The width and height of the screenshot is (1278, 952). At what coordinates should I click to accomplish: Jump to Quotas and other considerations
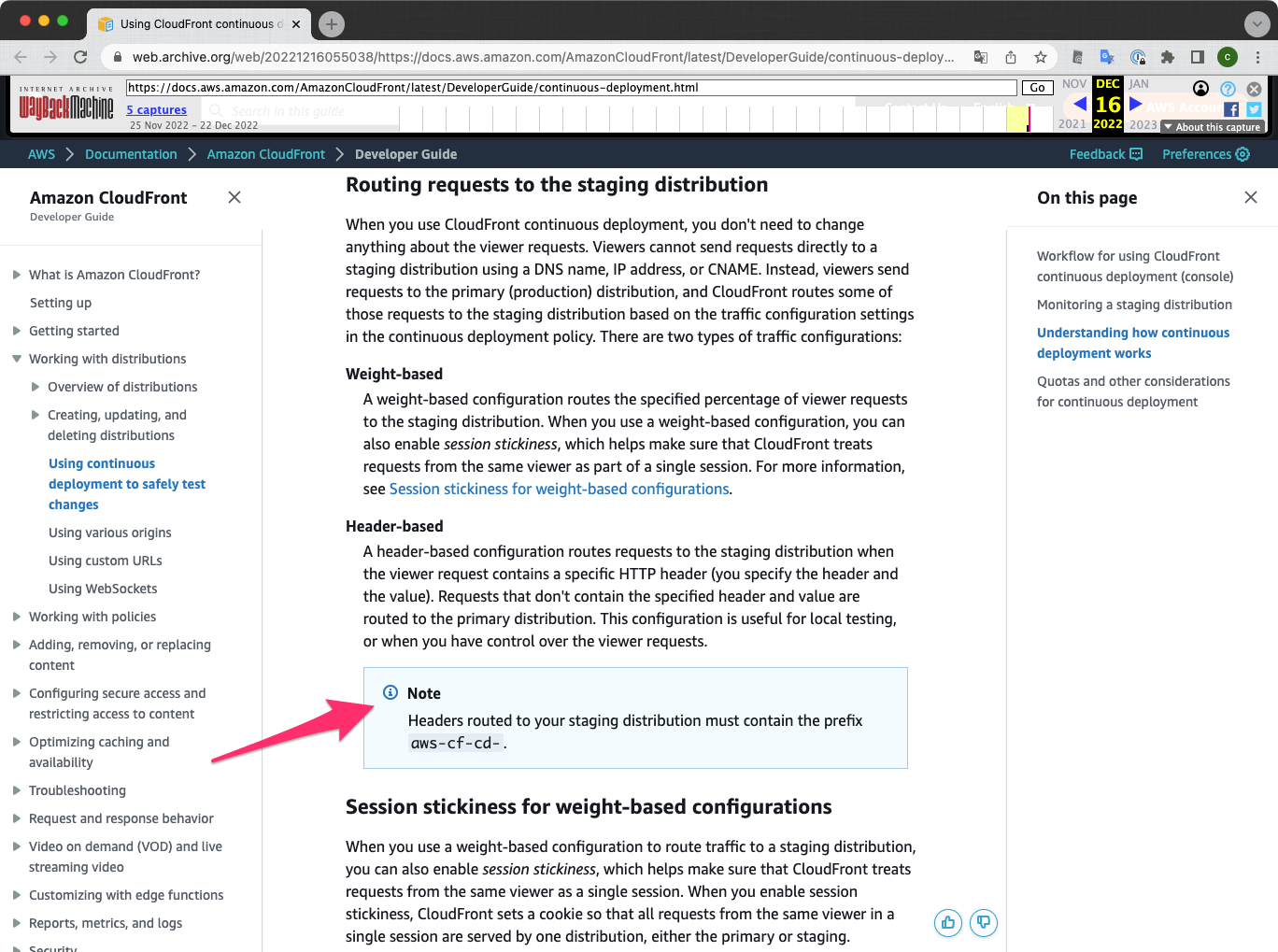[x=1133, y=391]
